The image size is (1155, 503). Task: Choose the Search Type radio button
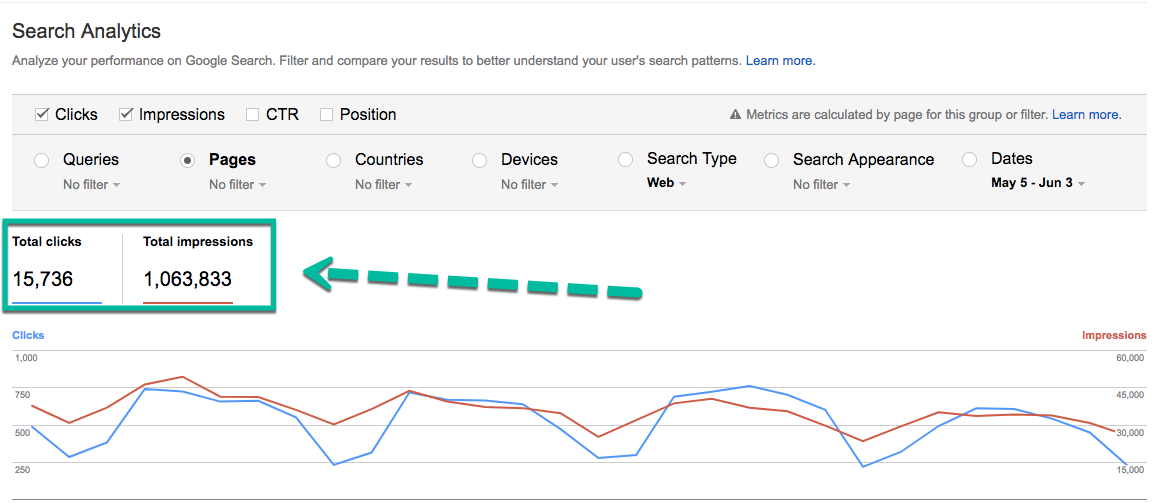626,159
